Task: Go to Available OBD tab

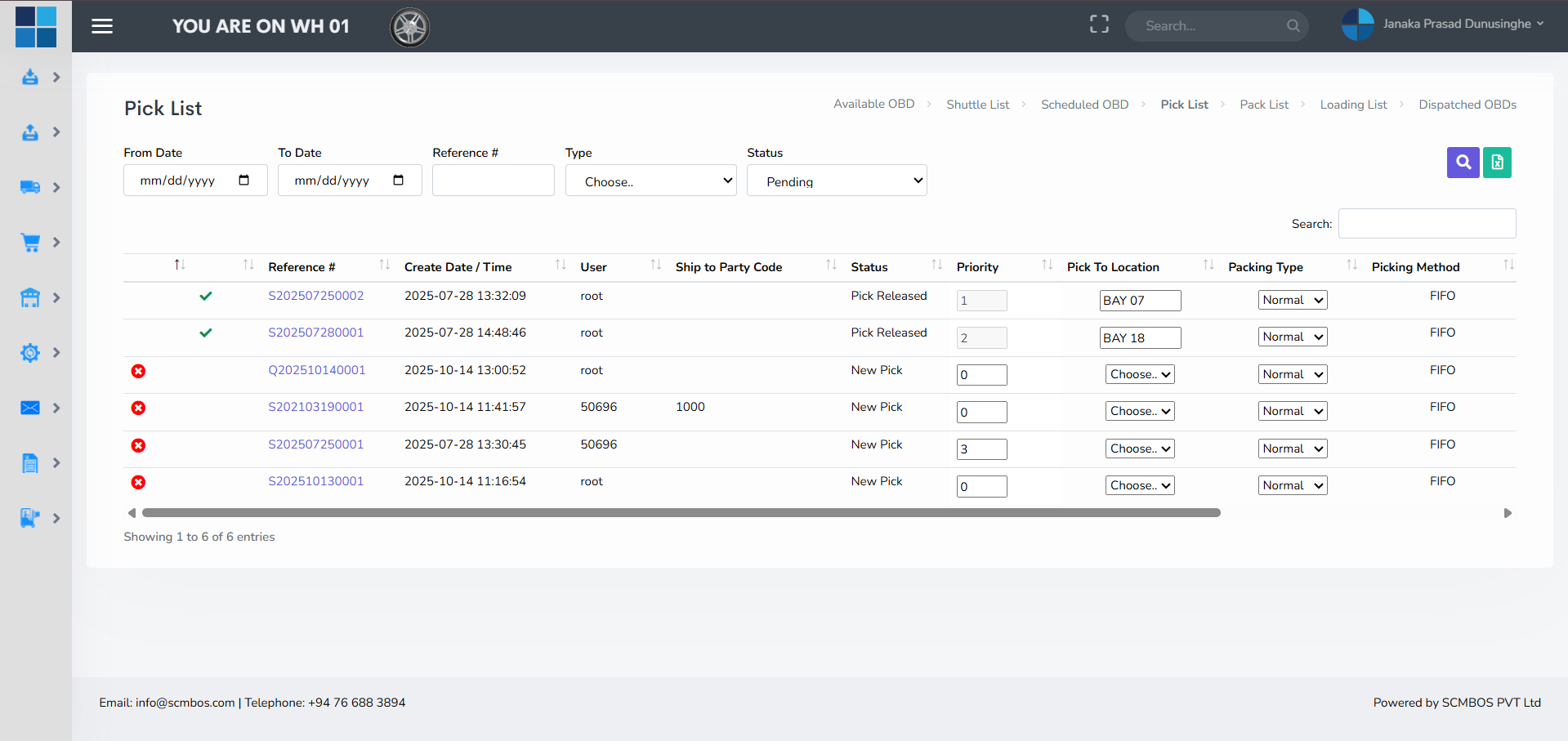Action: click(873, 104)
